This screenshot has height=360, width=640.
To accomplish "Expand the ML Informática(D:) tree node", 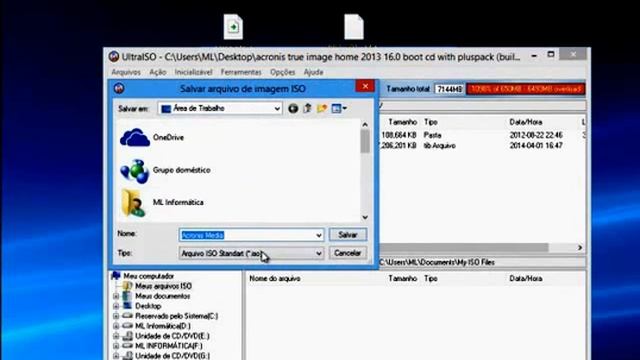I will click(116, 326).
